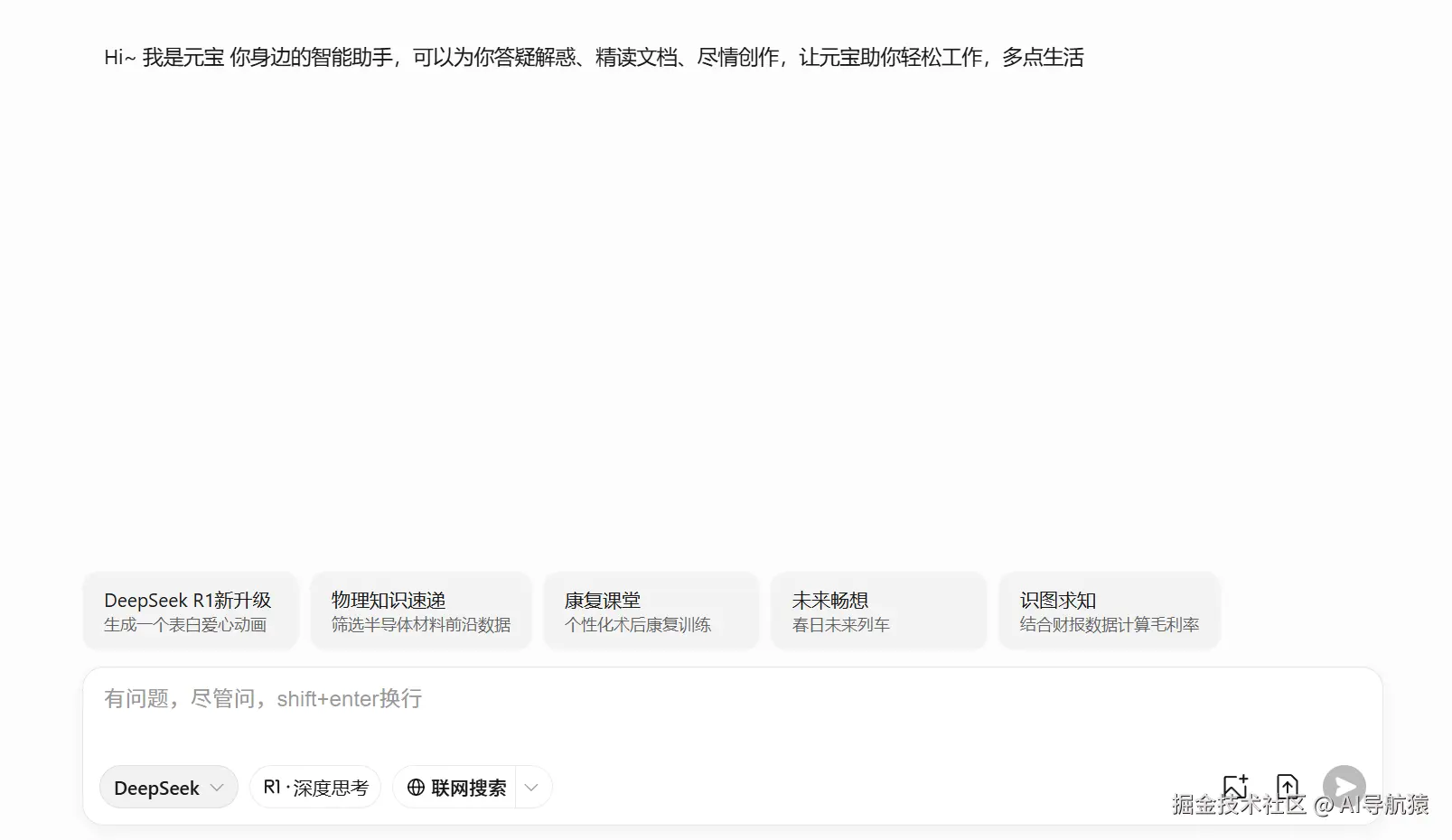Screen dimensions: 1452x840
Task: Select the DeepSeek R1新升级 suggestion card
Action: 190,611
